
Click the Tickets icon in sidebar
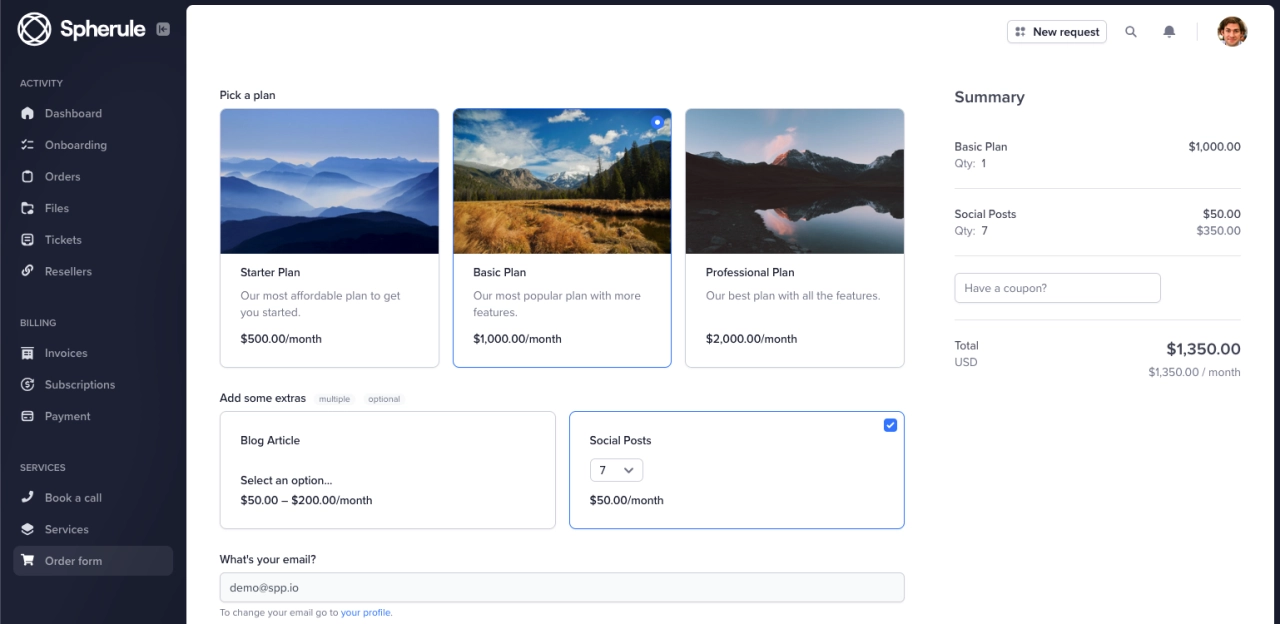coord(27,240)
